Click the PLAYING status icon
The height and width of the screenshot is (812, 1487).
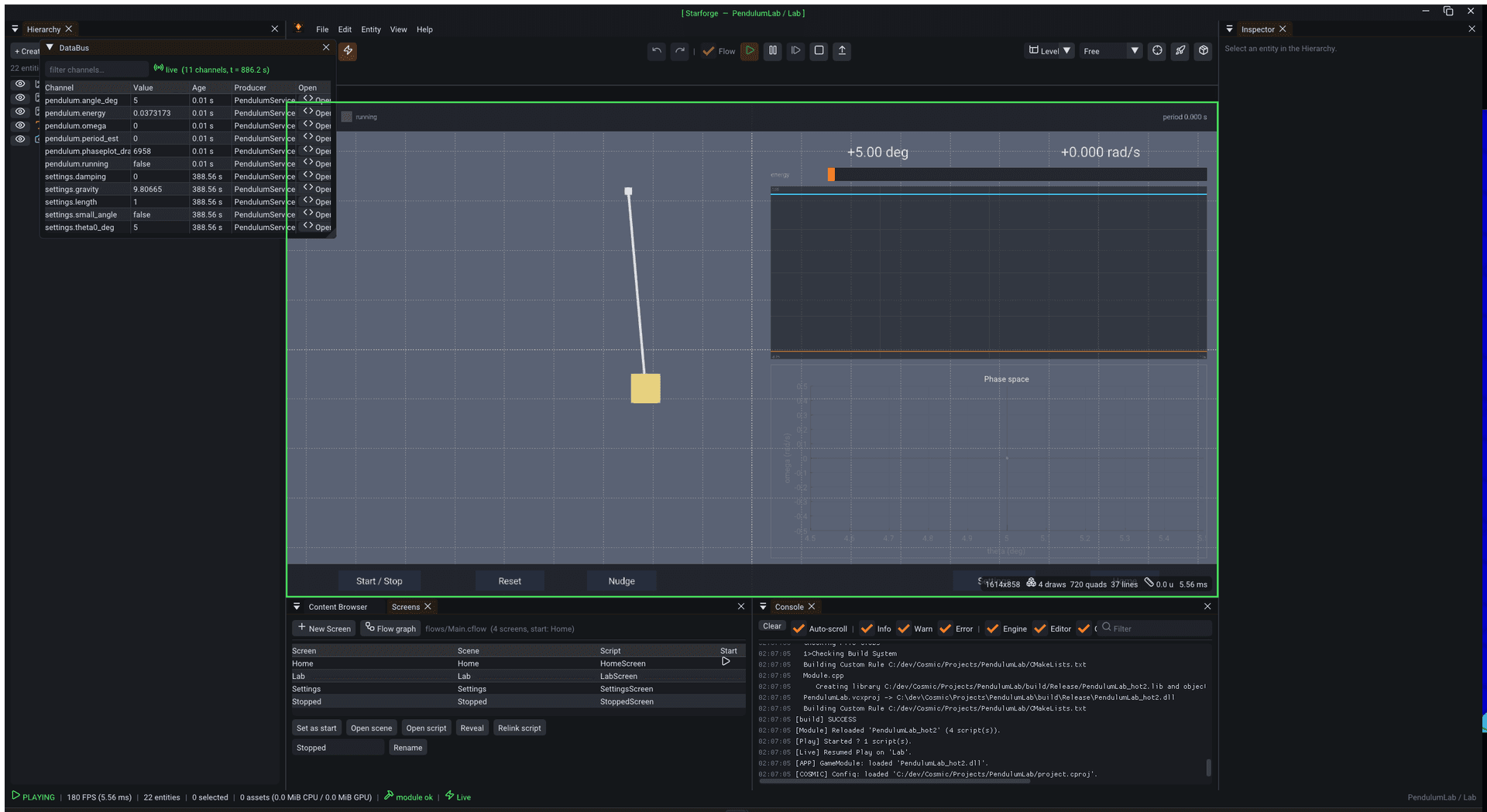[x=15, y=796]
